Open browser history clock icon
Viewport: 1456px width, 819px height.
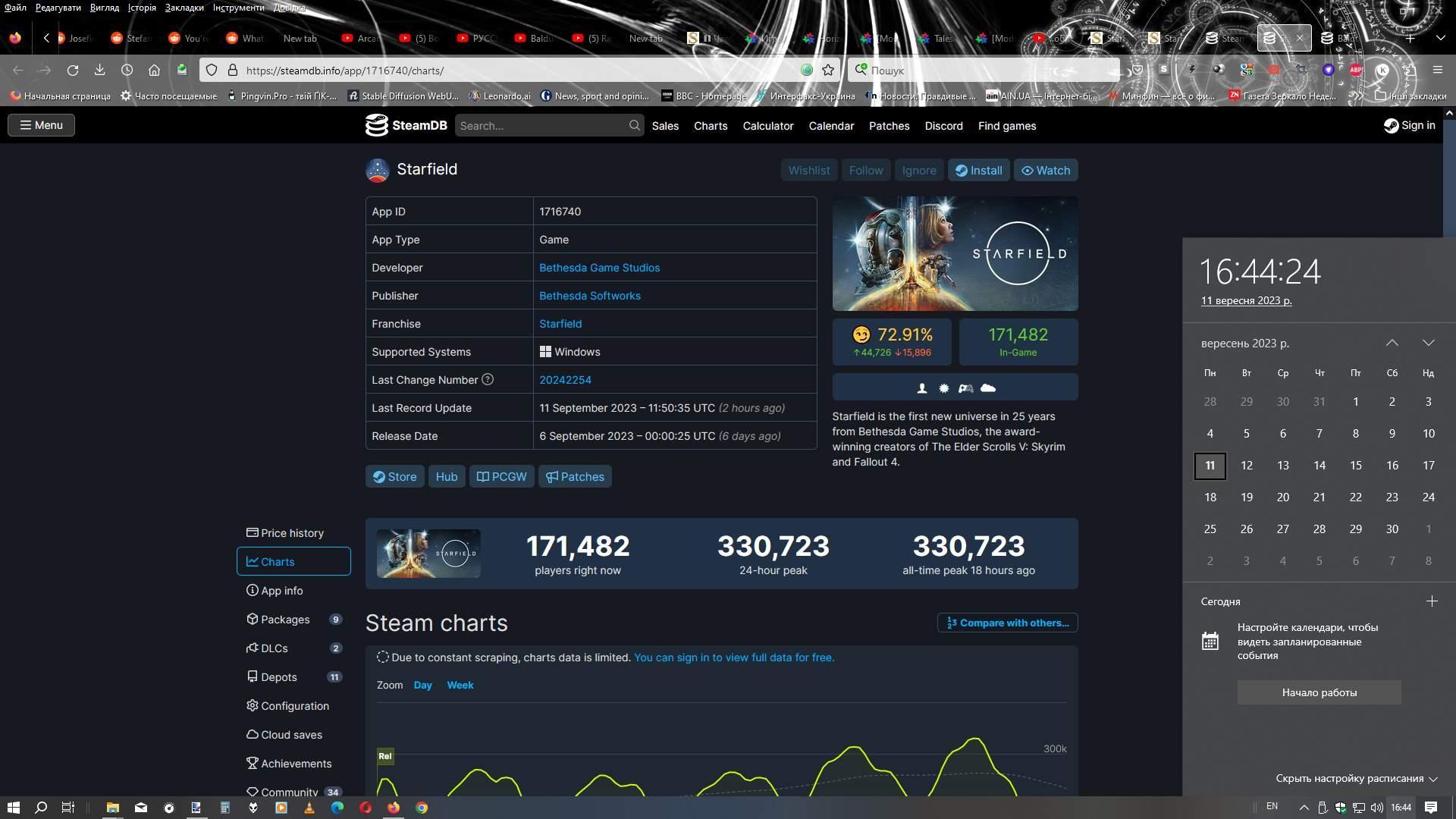coord(127,70)
